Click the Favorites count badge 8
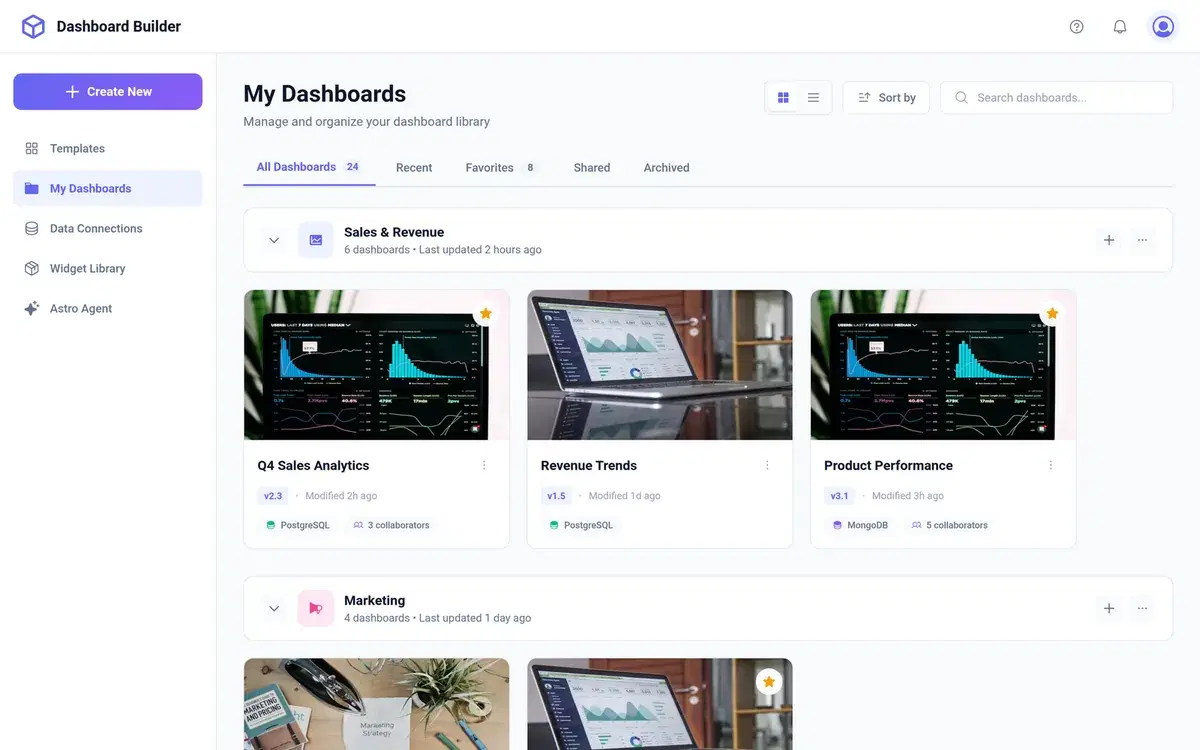Viewport: 1200px width, 750px height. 530,167
